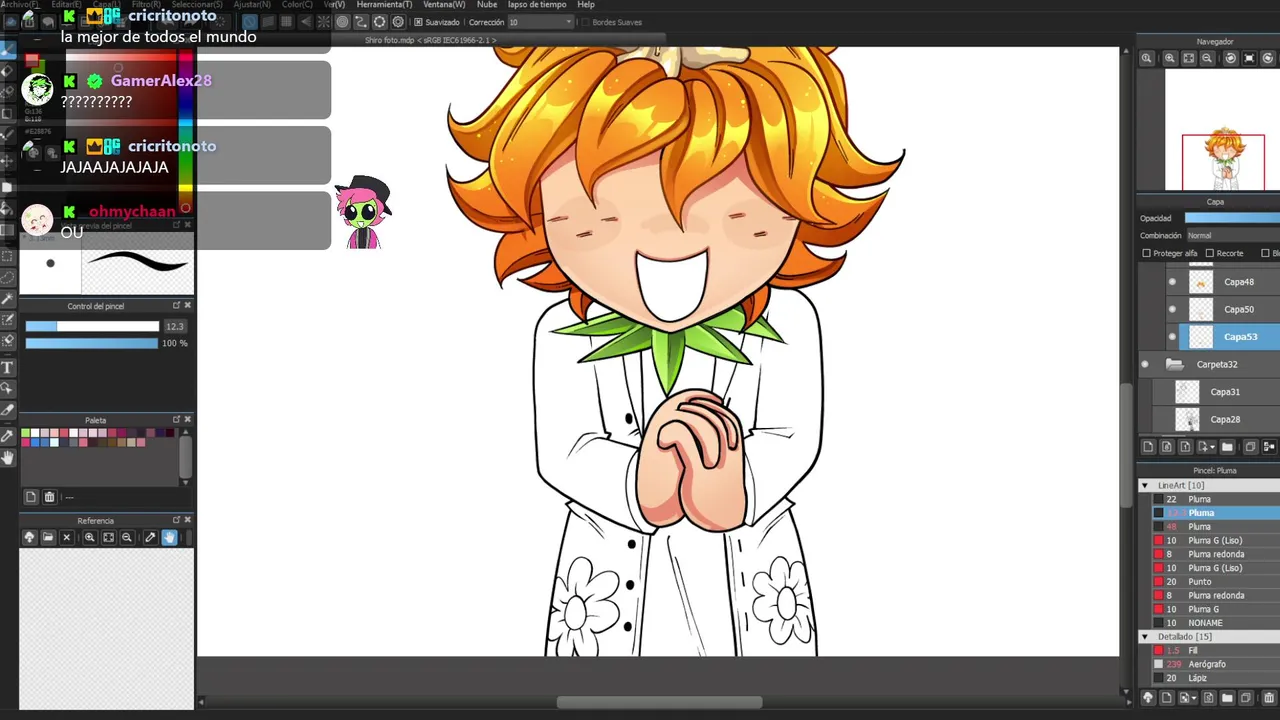The width and height of the screenshot is (1280, 720).
Task: Open the Help menu
Action: coord(586,5)
